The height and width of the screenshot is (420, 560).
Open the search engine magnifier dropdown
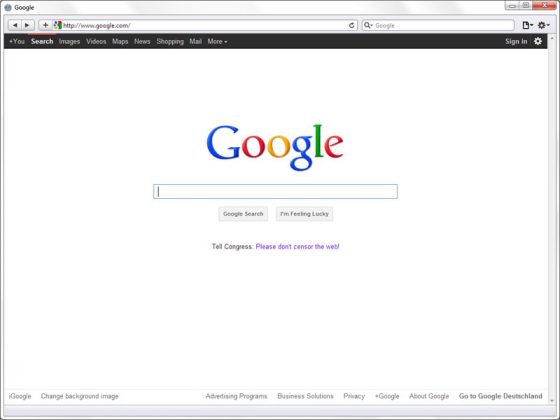tap(368, 25)
